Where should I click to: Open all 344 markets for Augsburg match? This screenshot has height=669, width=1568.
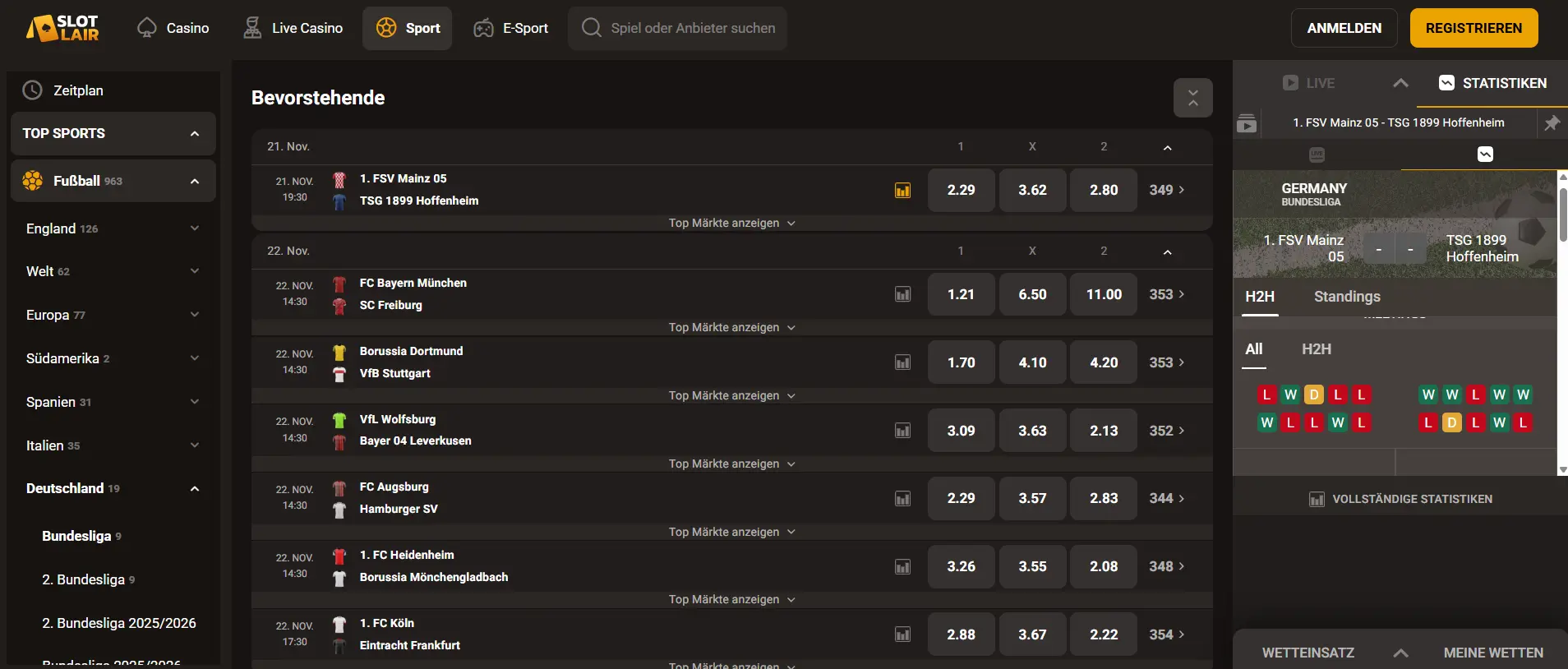(1167, 498)
